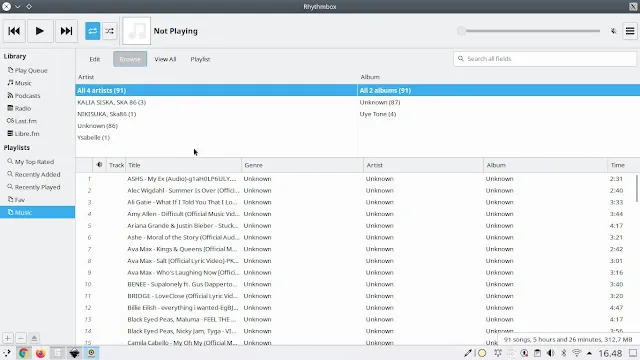Click the playback position slider
The width and height of the screenshot is (640, 360).
click(x=529, y=31)
